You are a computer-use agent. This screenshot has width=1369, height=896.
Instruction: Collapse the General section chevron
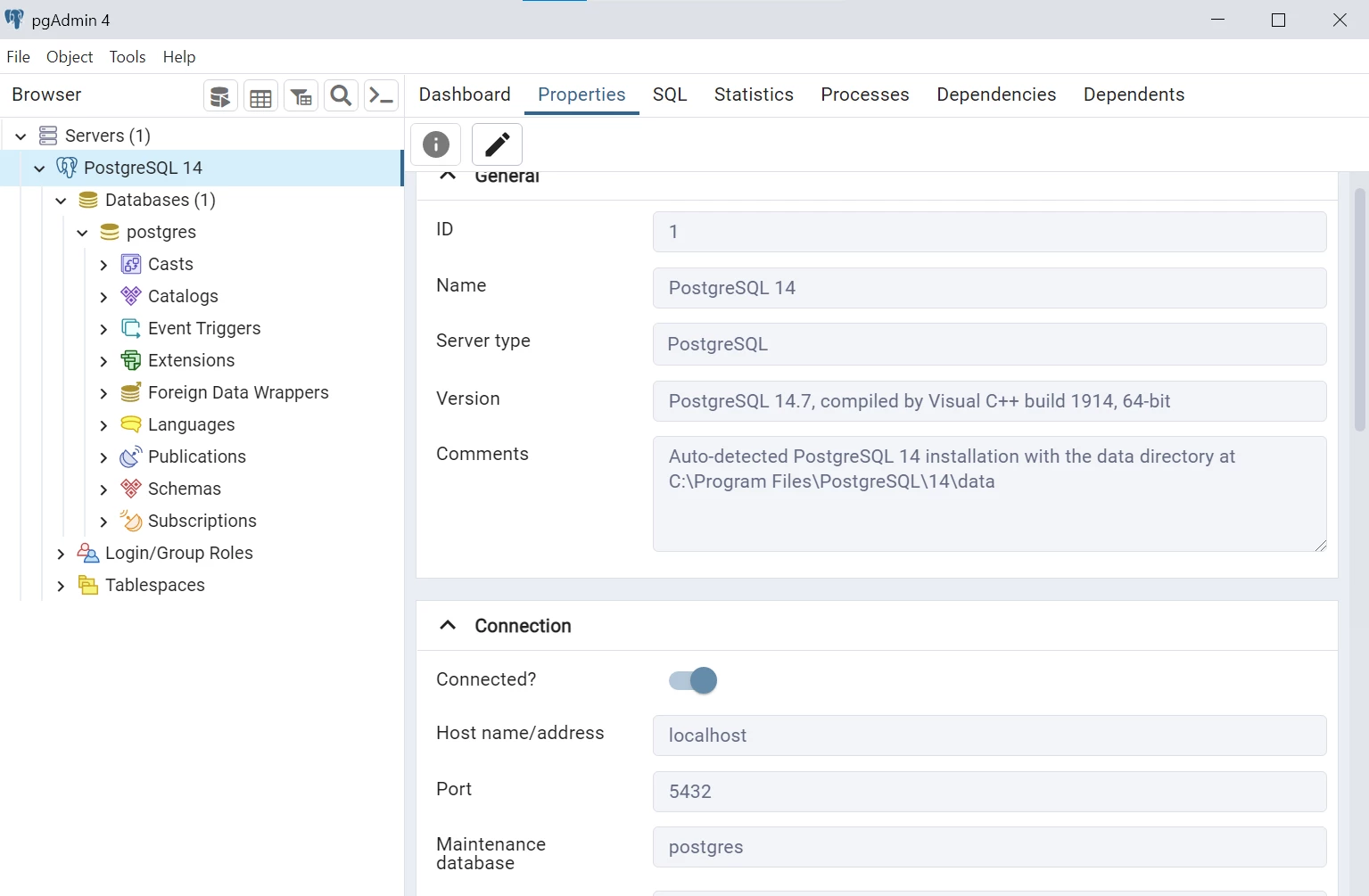click(x=448, y=177)
